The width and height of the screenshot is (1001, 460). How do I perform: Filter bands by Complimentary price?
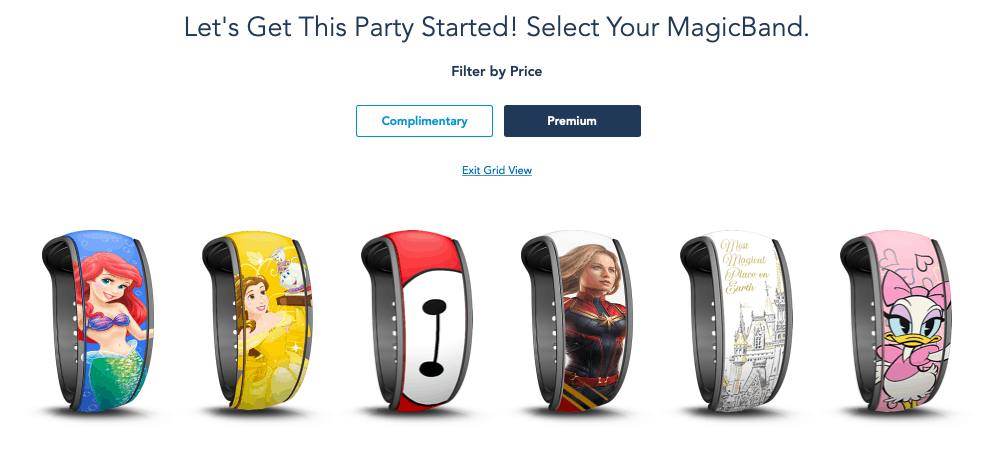[x=425, y=121]
